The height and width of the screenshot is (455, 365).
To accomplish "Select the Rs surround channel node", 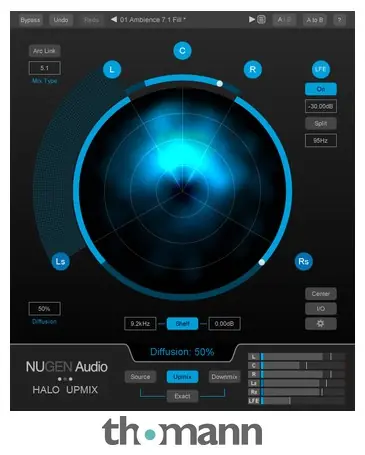I will [x=304, y=261].
